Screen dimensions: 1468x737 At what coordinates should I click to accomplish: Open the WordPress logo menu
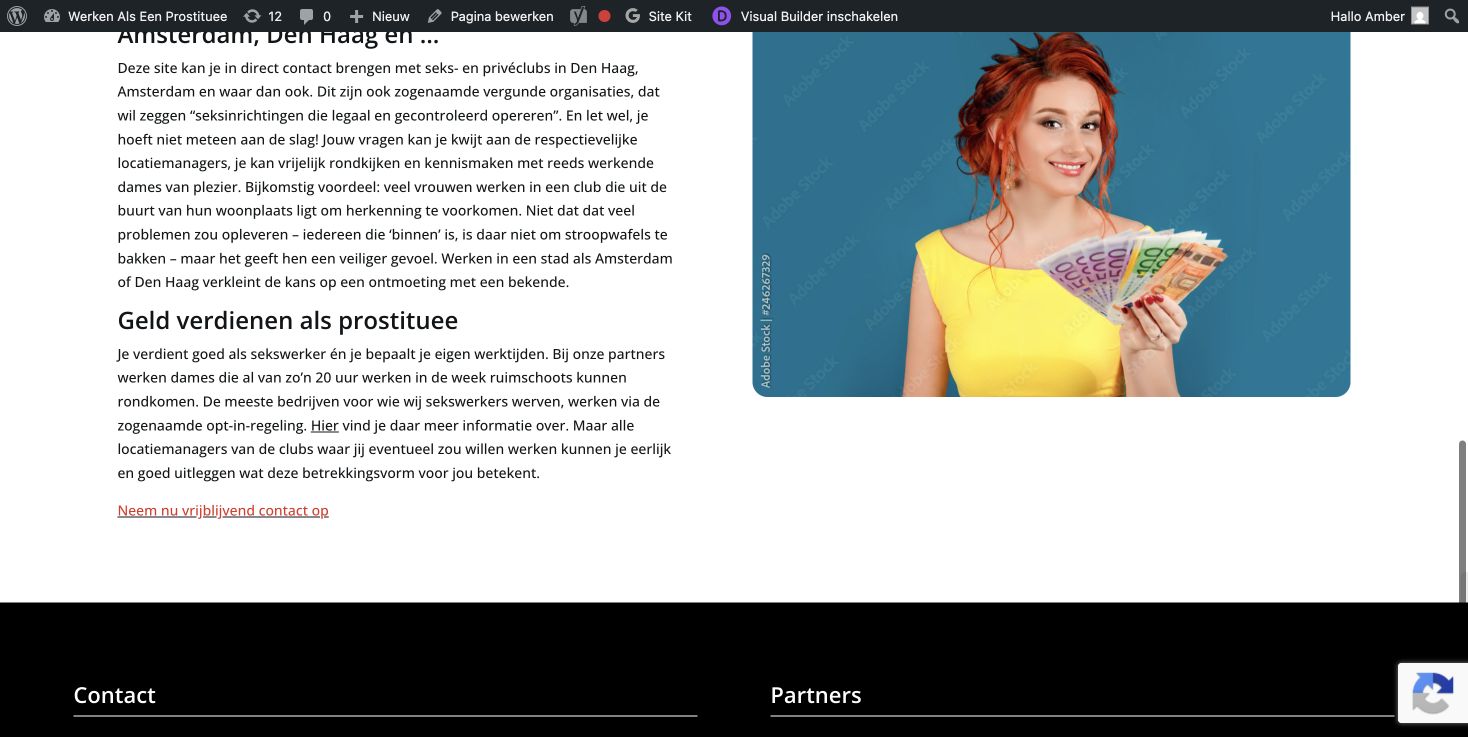click(x=17, y=16)
